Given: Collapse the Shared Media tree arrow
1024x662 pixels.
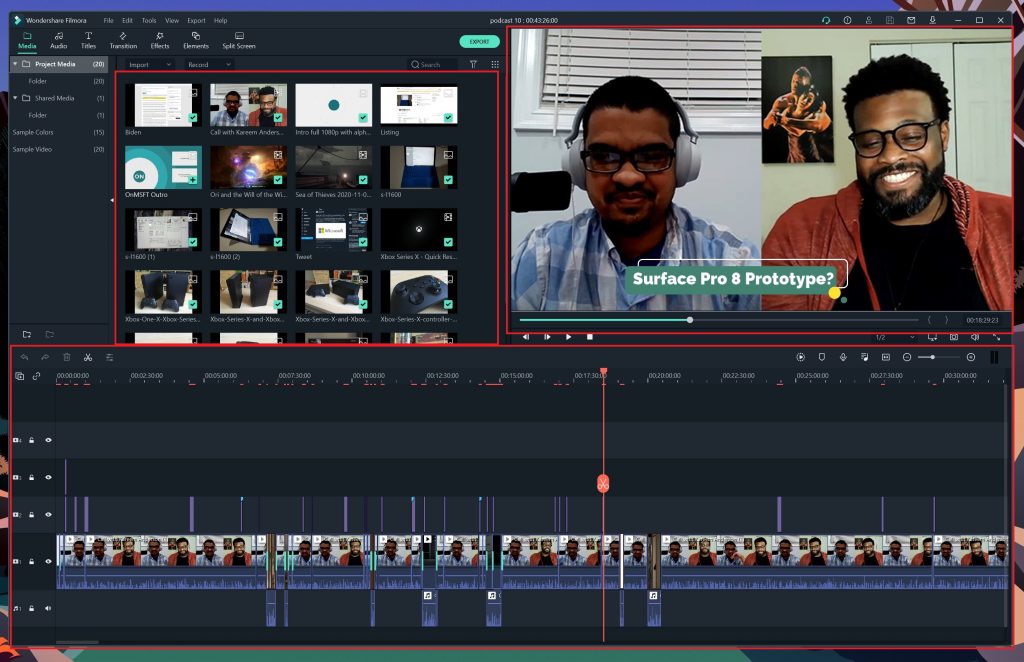Looking at the screenshot, I should tap(15, 98).
